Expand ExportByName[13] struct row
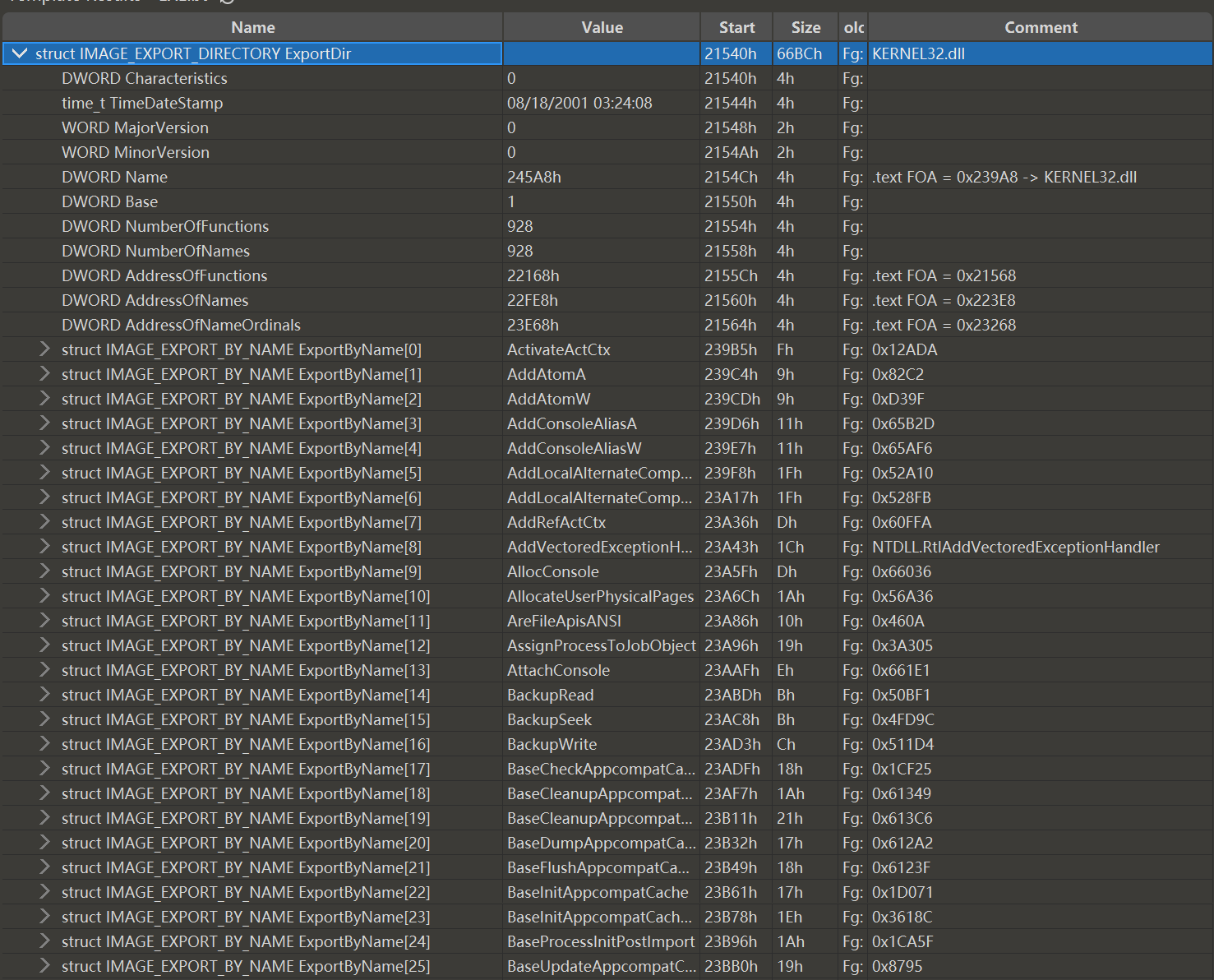This screenshot has width=1214, height=980. [x=45, y=670]
